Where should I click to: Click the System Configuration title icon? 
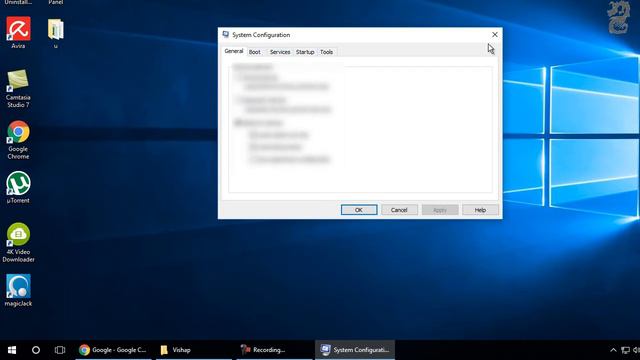[226, 35]
